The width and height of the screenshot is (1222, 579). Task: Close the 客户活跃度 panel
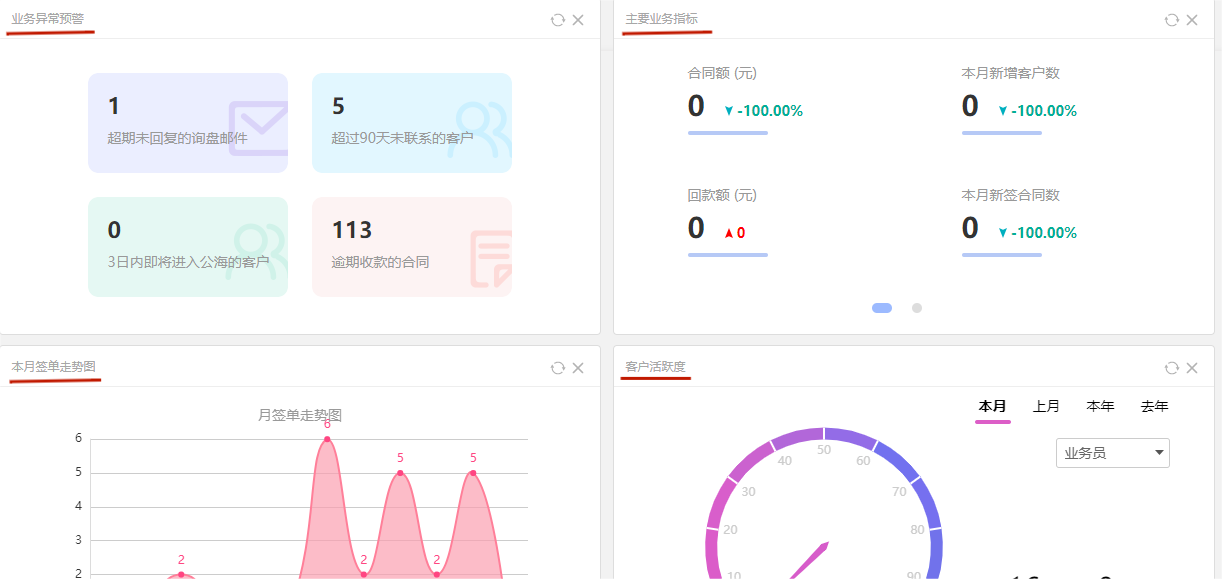click(x=1192, y=368)
